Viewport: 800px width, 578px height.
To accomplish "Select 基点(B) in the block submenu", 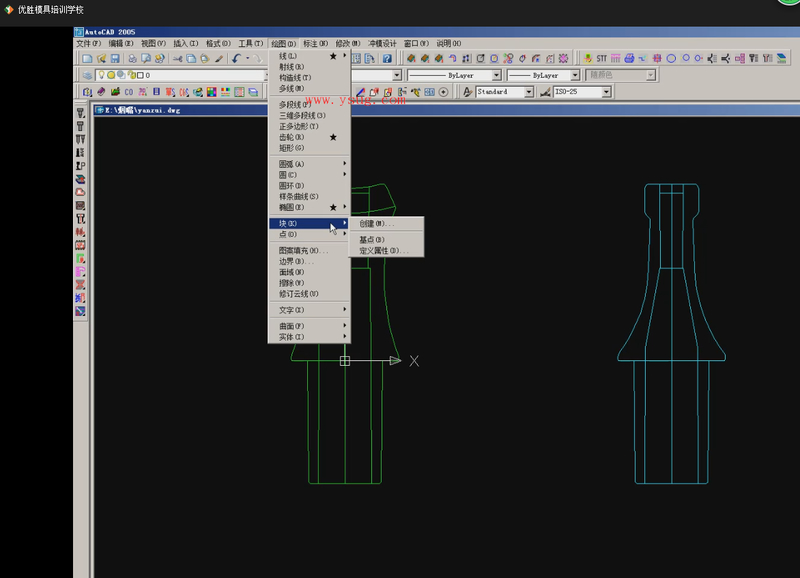I will pos(386,239).
